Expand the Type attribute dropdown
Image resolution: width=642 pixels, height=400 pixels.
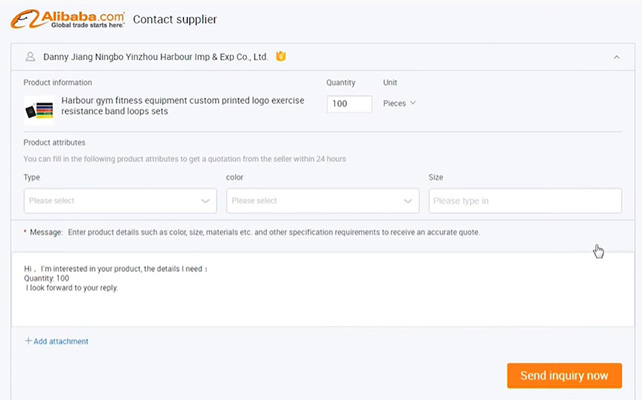[119, 200]
